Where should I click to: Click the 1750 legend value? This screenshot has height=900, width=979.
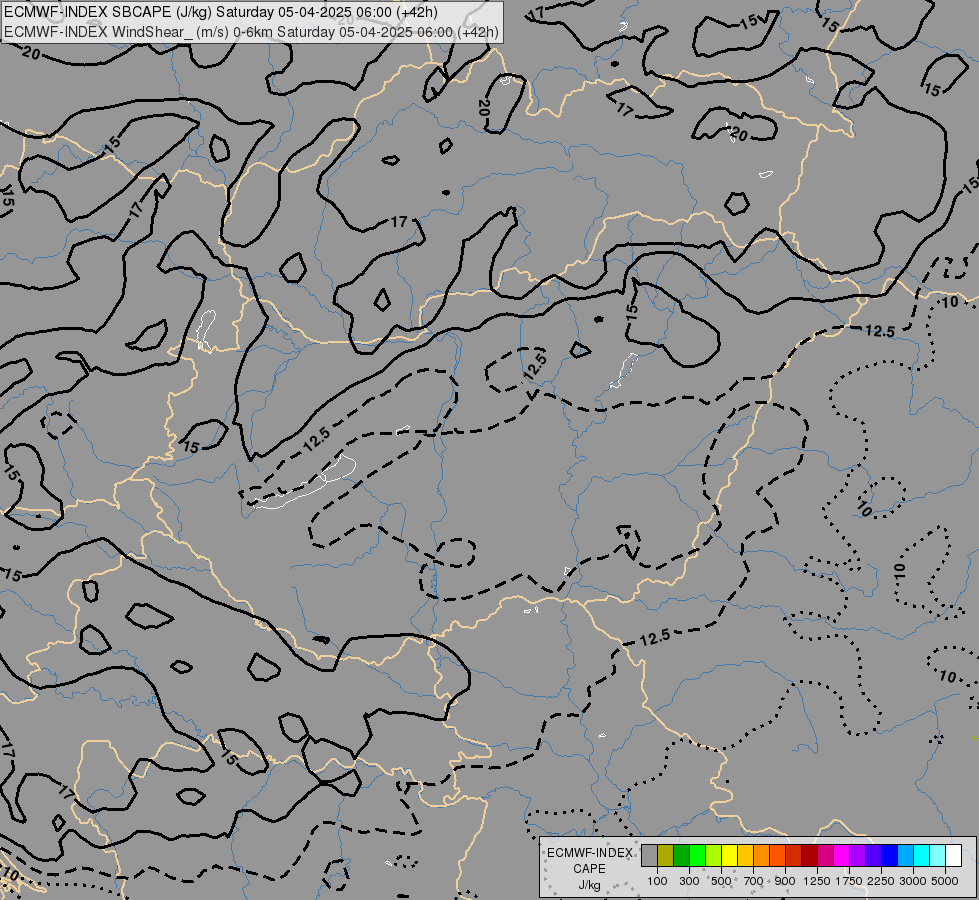pos(849,881)
